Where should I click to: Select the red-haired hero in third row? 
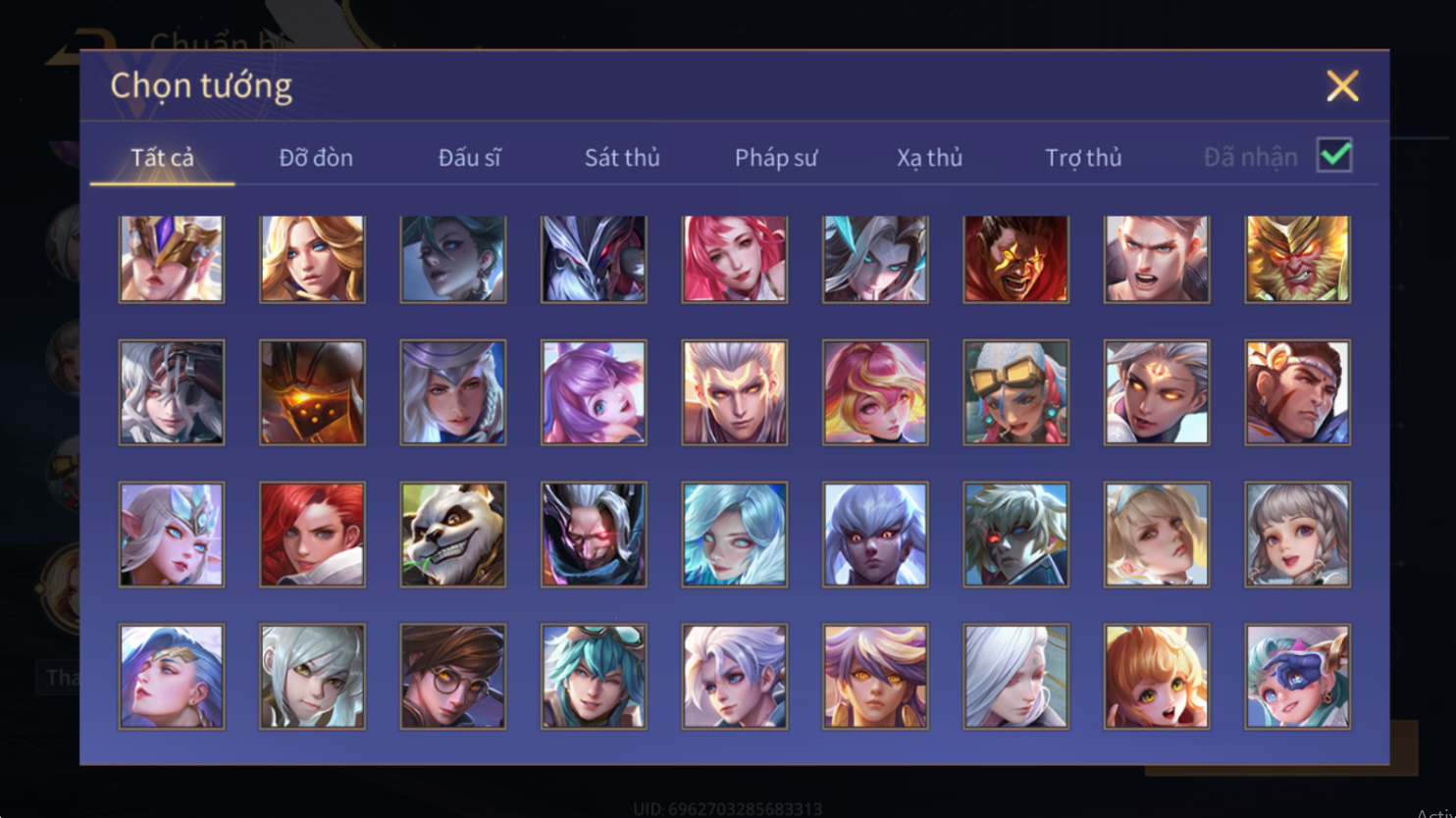(312, 535)
